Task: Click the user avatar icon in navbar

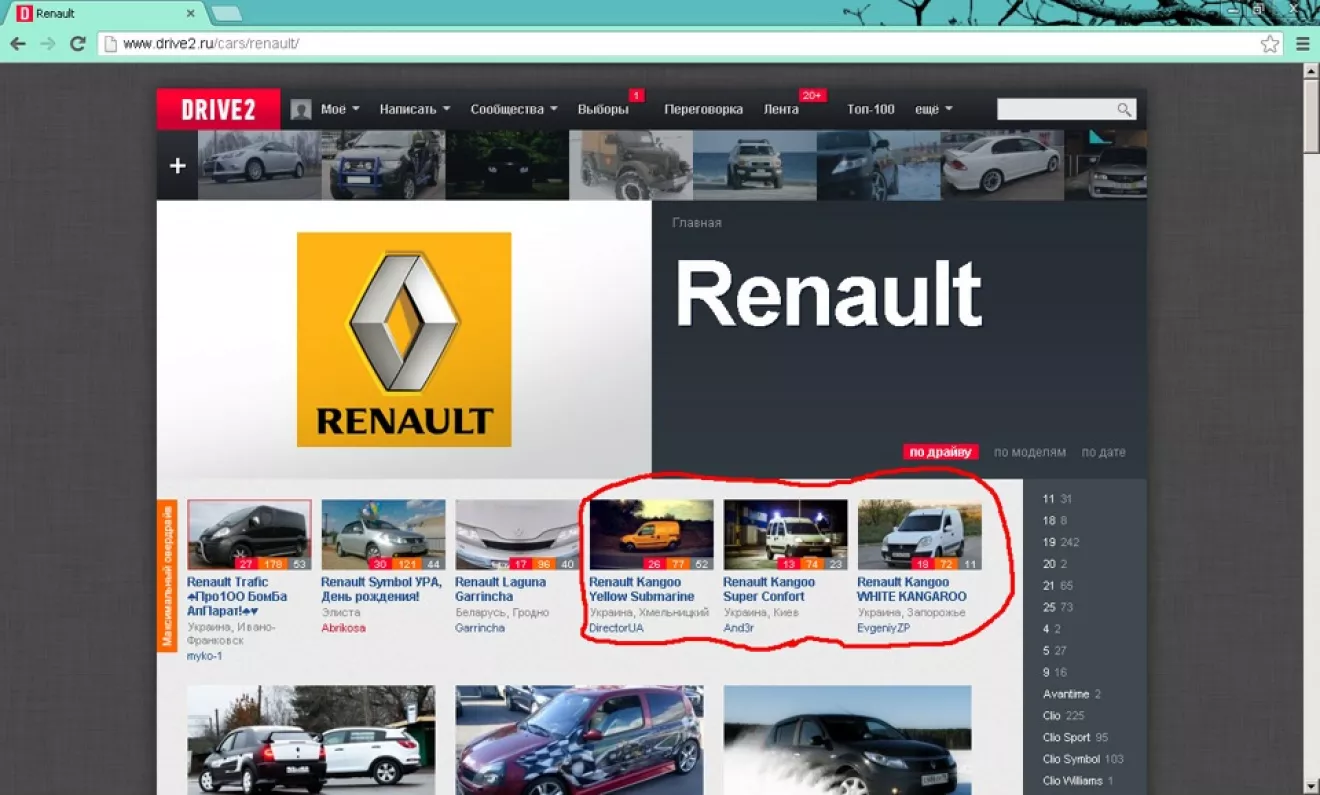Action: pos(301,110)
